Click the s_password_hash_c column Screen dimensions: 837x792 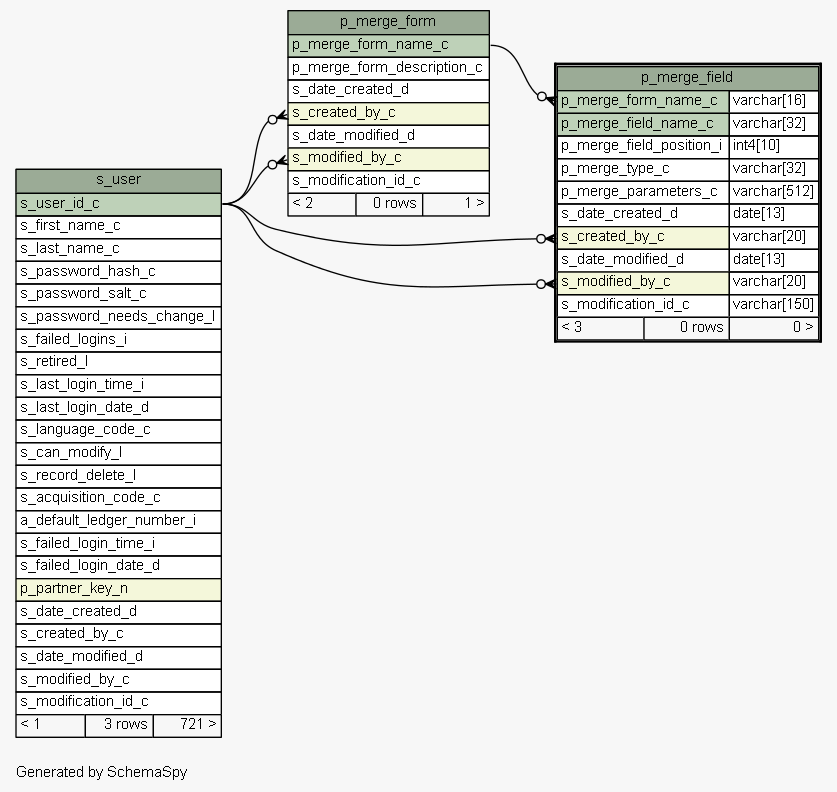pos(118,271)
